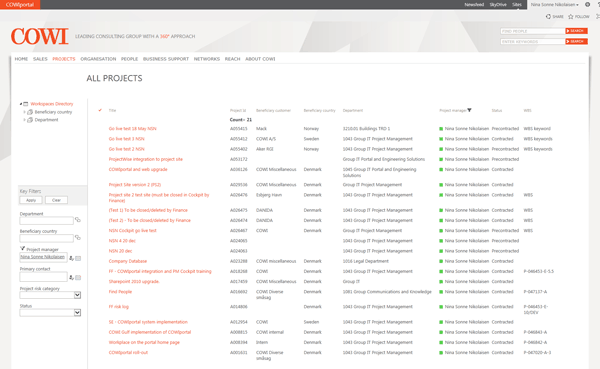Open the REACH navigation item
Screen dimensions: 600x369
[232, 59]
